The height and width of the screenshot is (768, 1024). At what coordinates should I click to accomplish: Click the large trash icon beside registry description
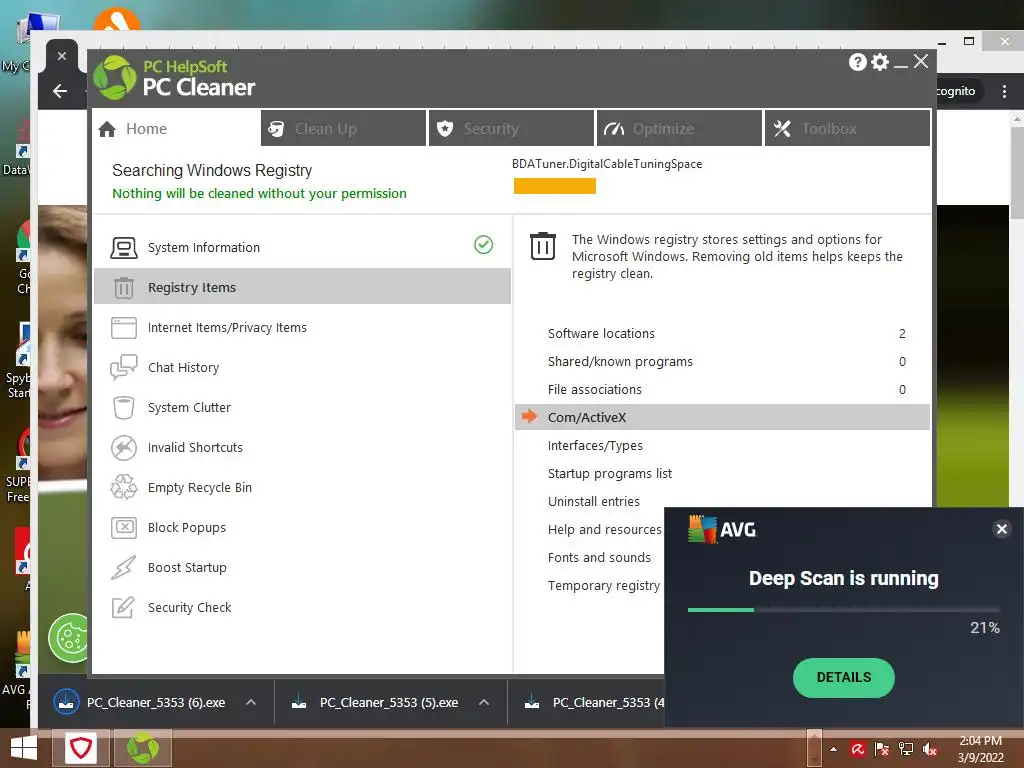543,246
